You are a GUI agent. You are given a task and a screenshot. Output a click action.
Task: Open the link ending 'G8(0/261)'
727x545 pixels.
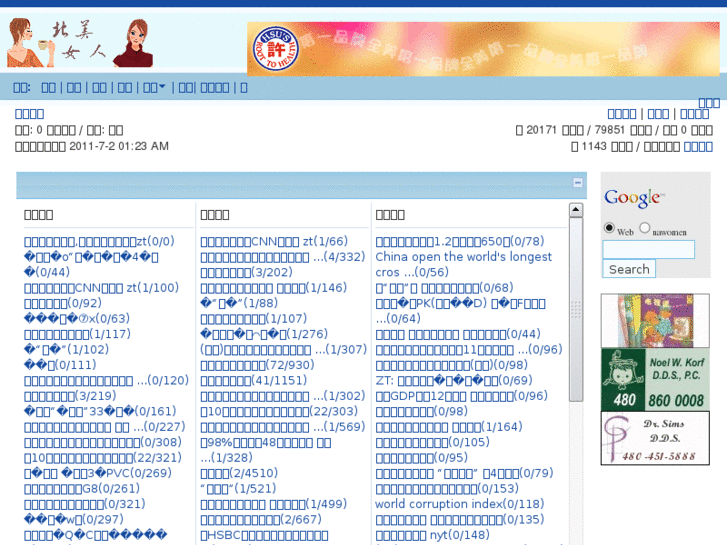[82, 488]
